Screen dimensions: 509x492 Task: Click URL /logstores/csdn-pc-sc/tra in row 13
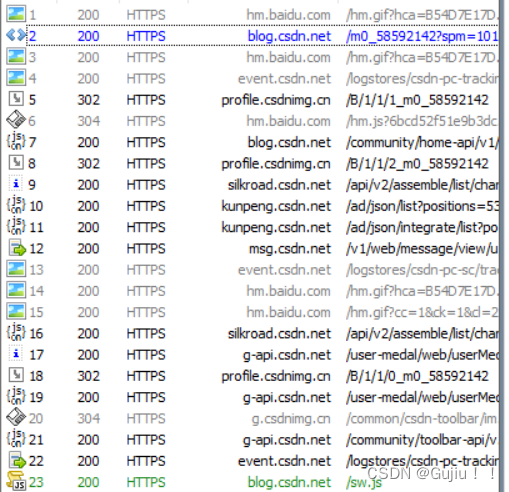[422, 270]
